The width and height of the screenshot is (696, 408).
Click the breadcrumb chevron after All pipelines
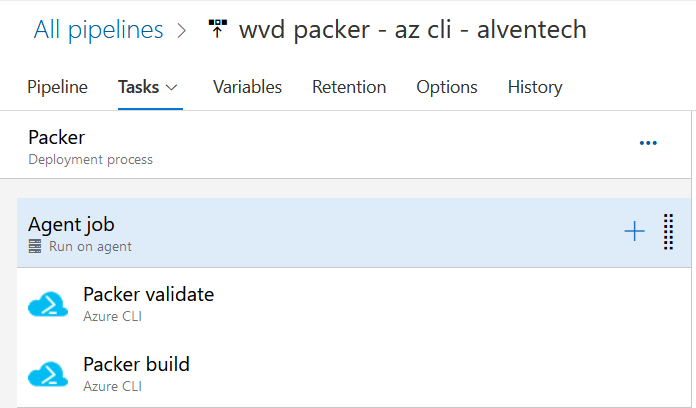point(182,30)
